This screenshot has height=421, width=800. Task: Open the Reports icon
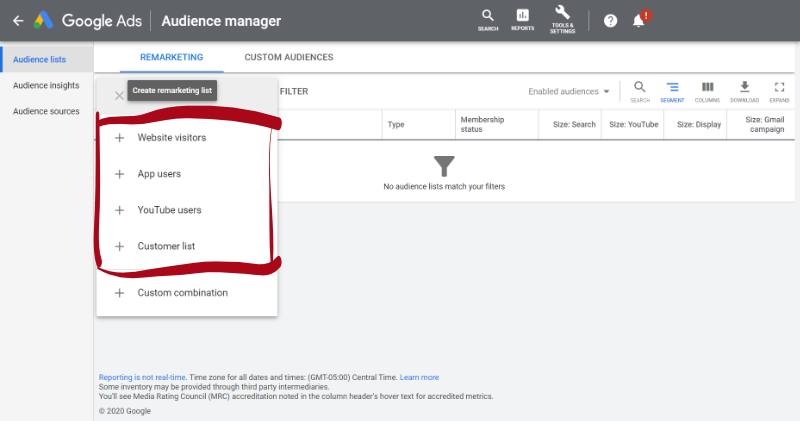522,20
